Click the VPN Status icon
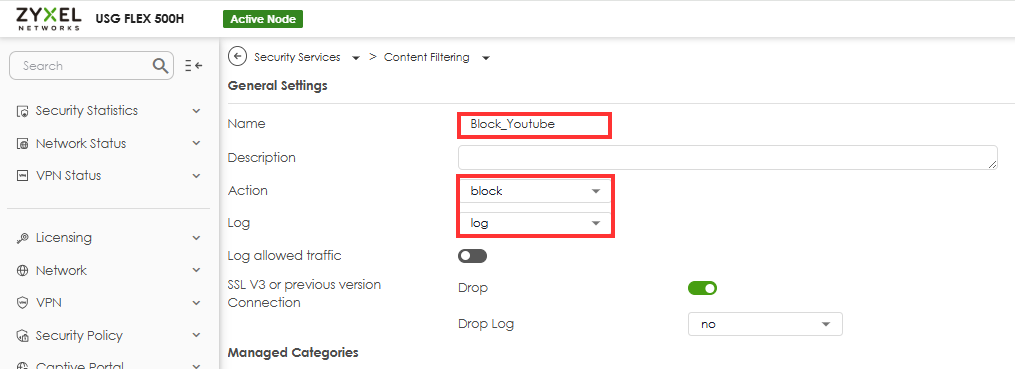This screenshot has height=369, width=1015. click(22, 175)
